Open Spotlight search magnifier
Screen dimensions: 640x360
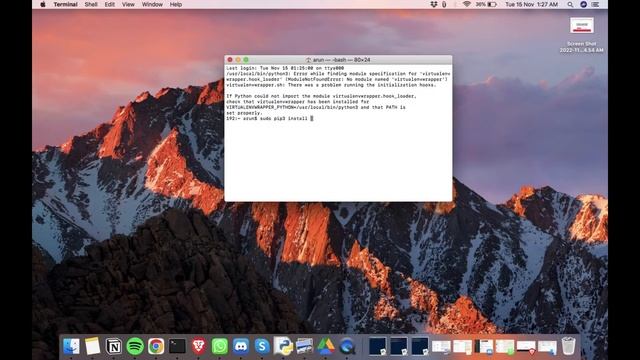[570, 4]
